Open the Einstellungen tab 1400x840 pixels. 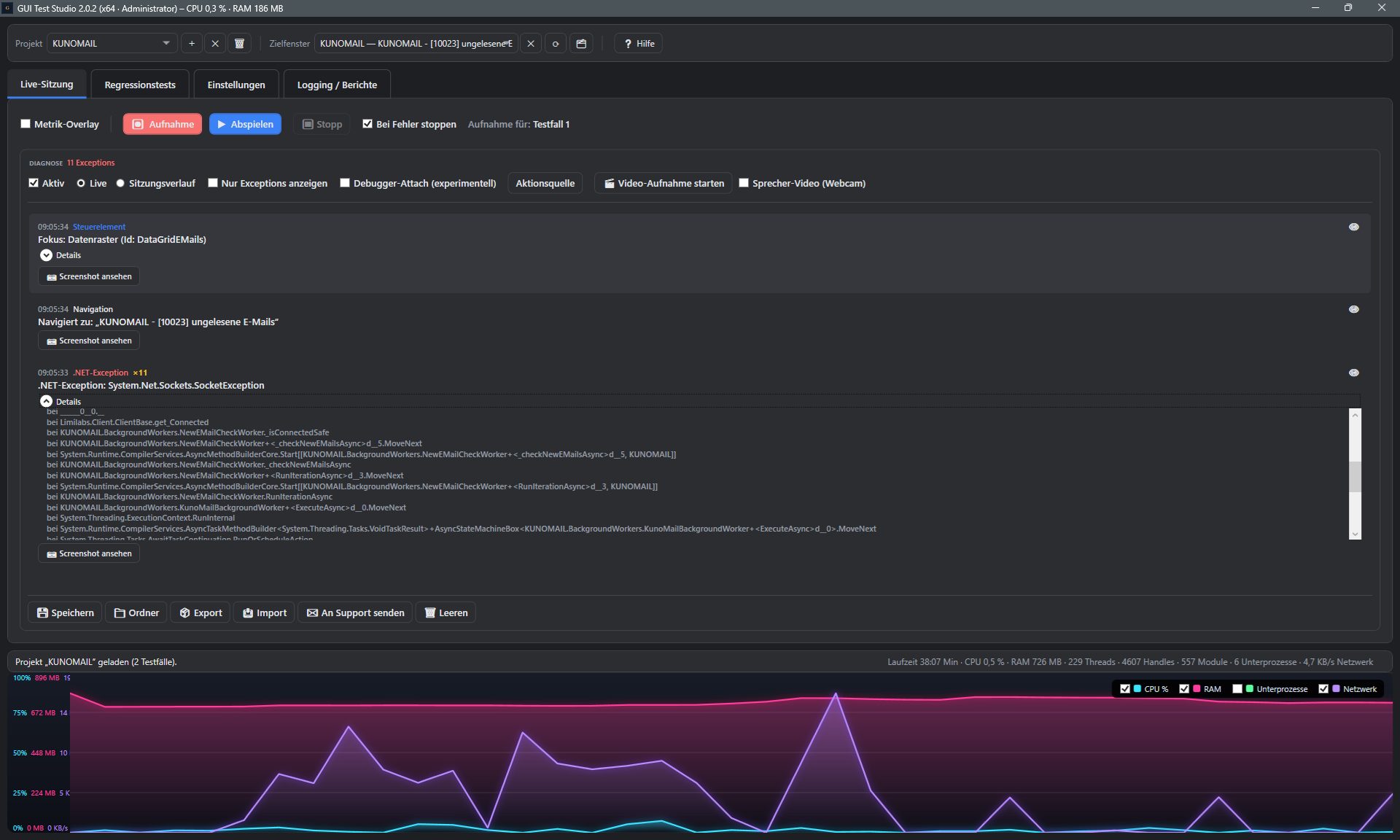(x=236, y=85)
